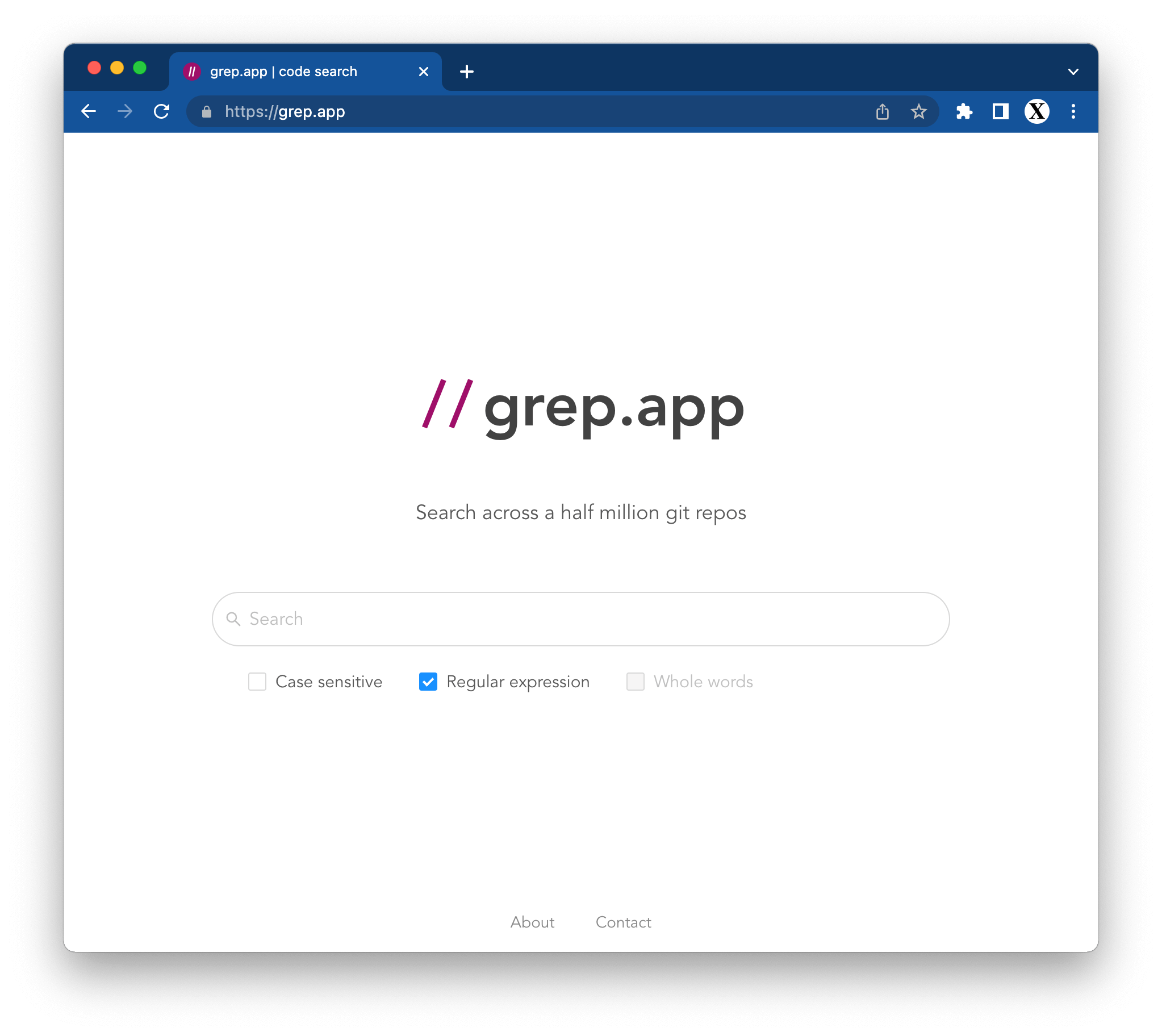Enable the Case sensitive checkbox
The height and width of the screenshot is (1036, 1162).
click(258, 681)
